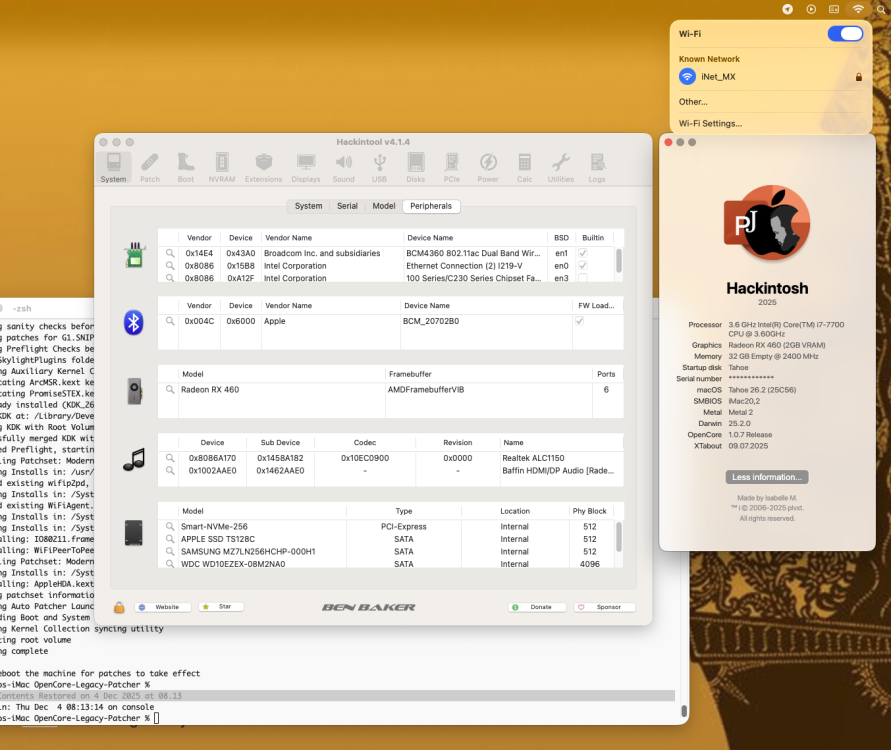
Task: Open the Displays toolbar icon
Action: 306,168
